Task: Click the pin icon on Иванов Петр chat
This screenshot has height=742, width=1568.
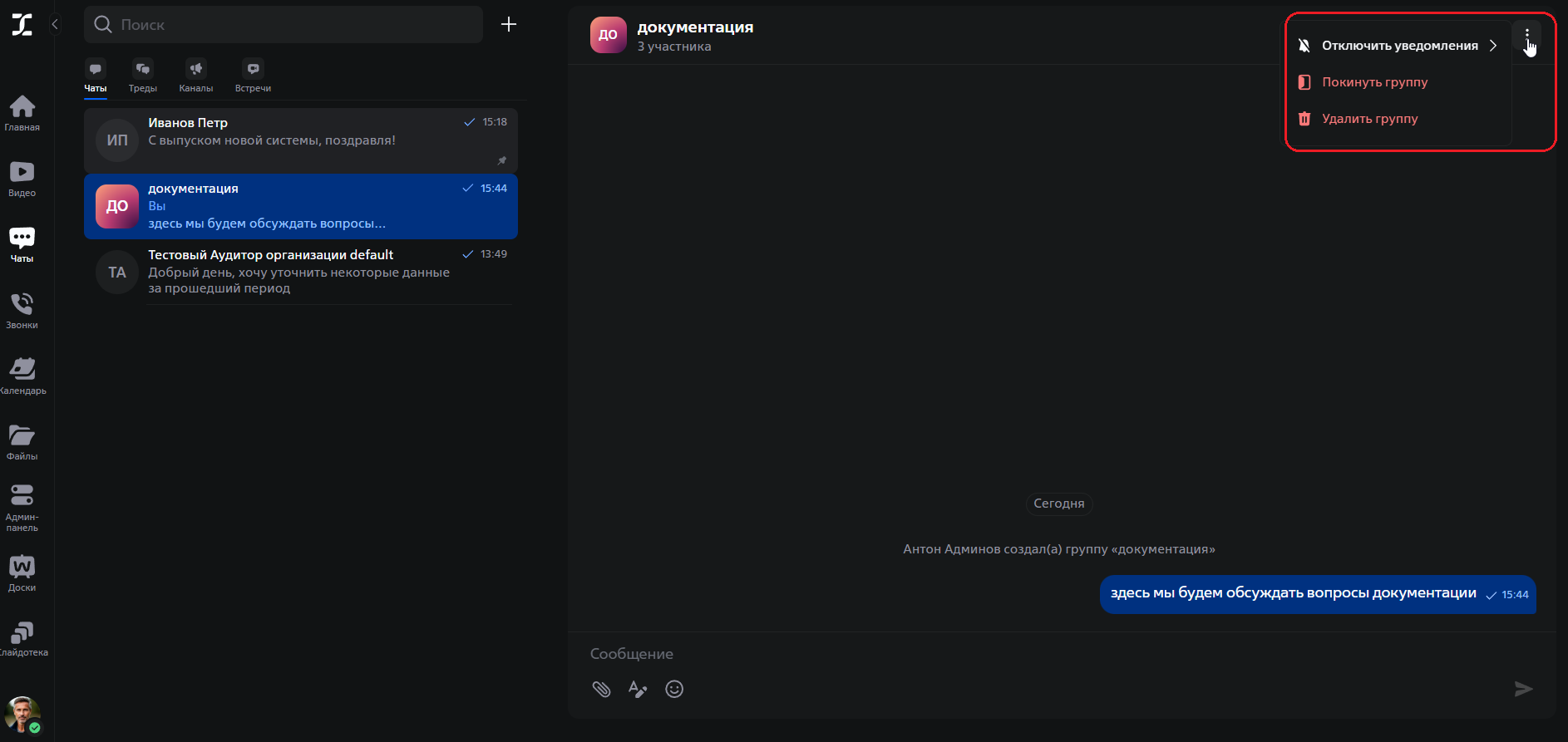Action: click(x=502, y=160)
